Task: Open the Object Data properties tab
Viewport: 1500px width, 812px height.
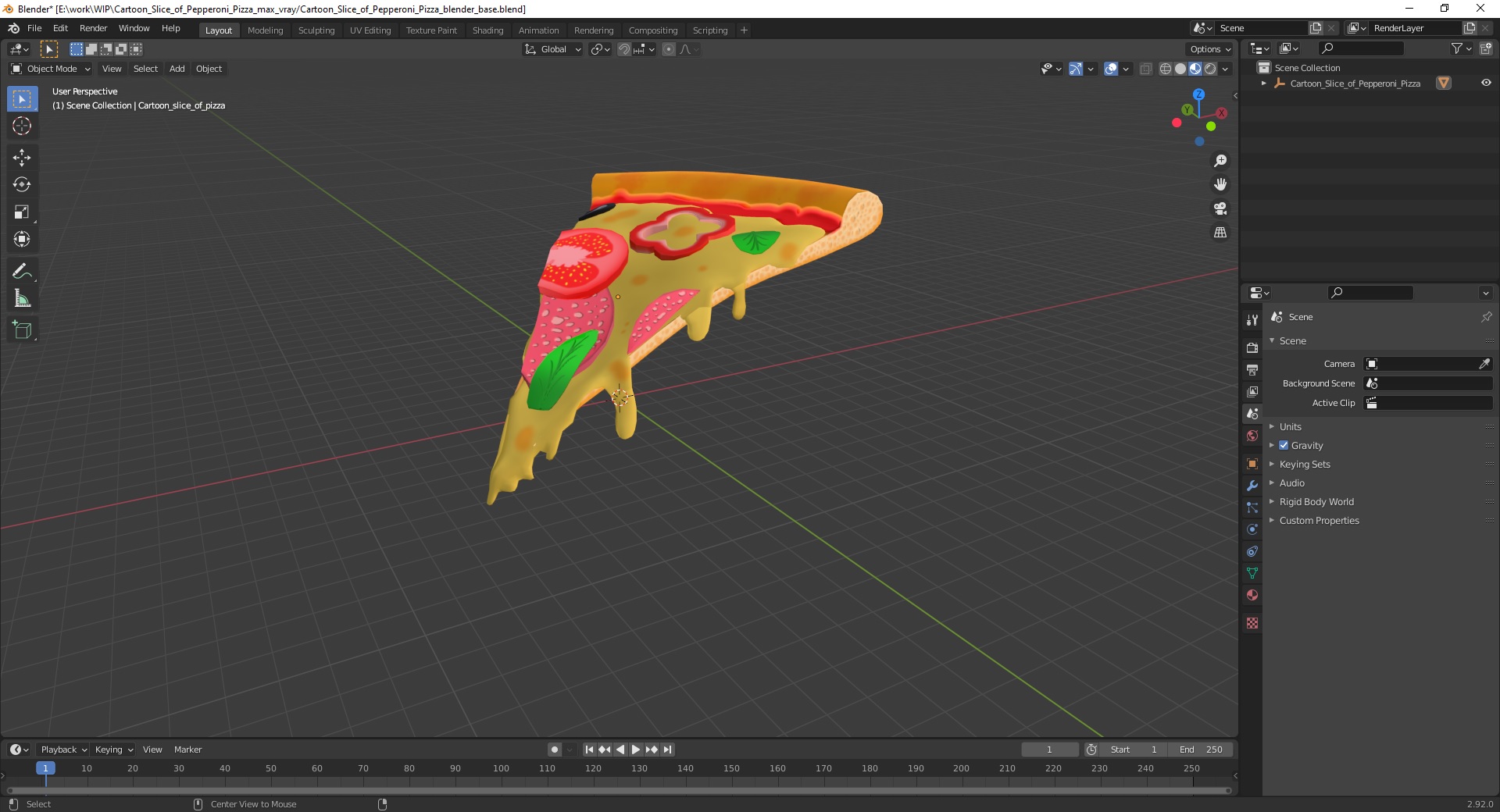Action: pyautogui.click(x=1252, y=573)
